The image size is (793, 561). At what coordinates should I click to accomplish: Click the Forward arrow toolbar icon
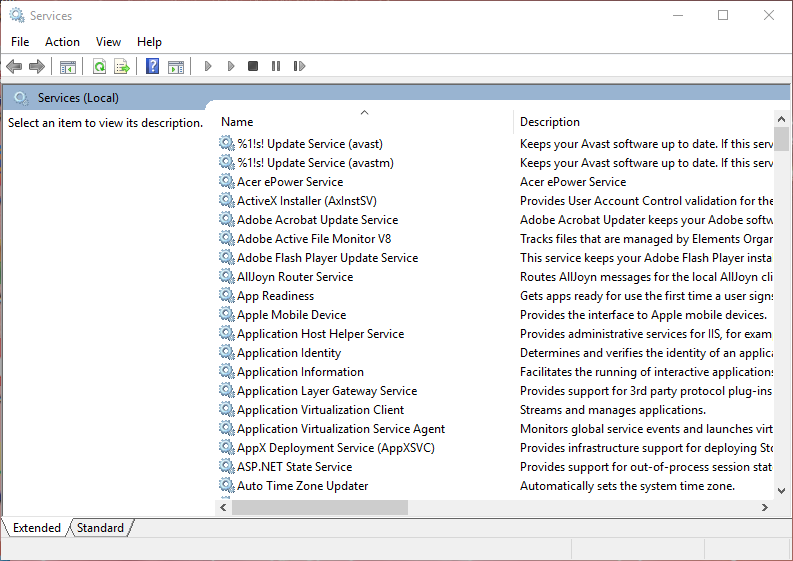tap(37, 66)
